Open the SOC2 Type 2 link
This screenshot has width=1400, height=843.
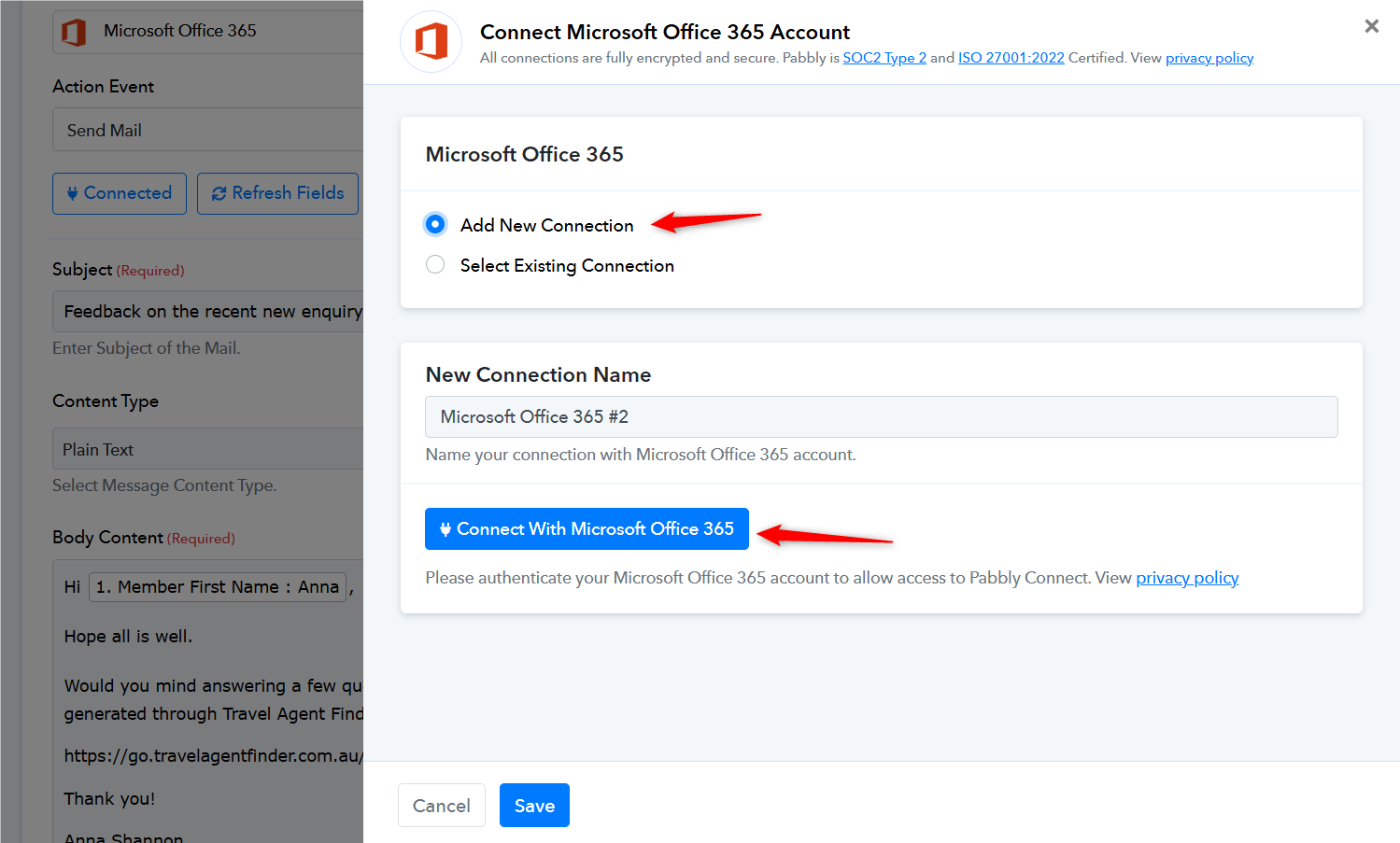click(884, 58)
